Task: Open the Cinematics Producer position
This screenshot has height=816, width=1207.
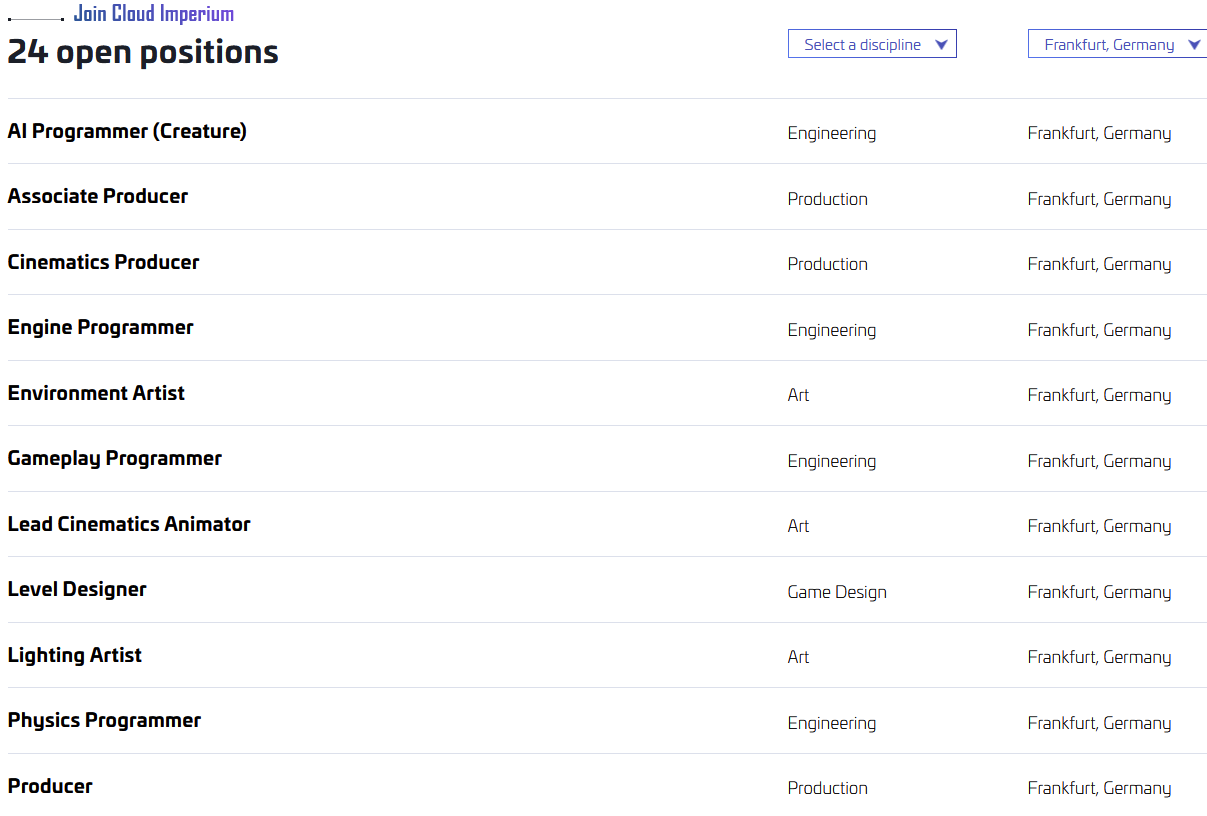Action: 103,262
